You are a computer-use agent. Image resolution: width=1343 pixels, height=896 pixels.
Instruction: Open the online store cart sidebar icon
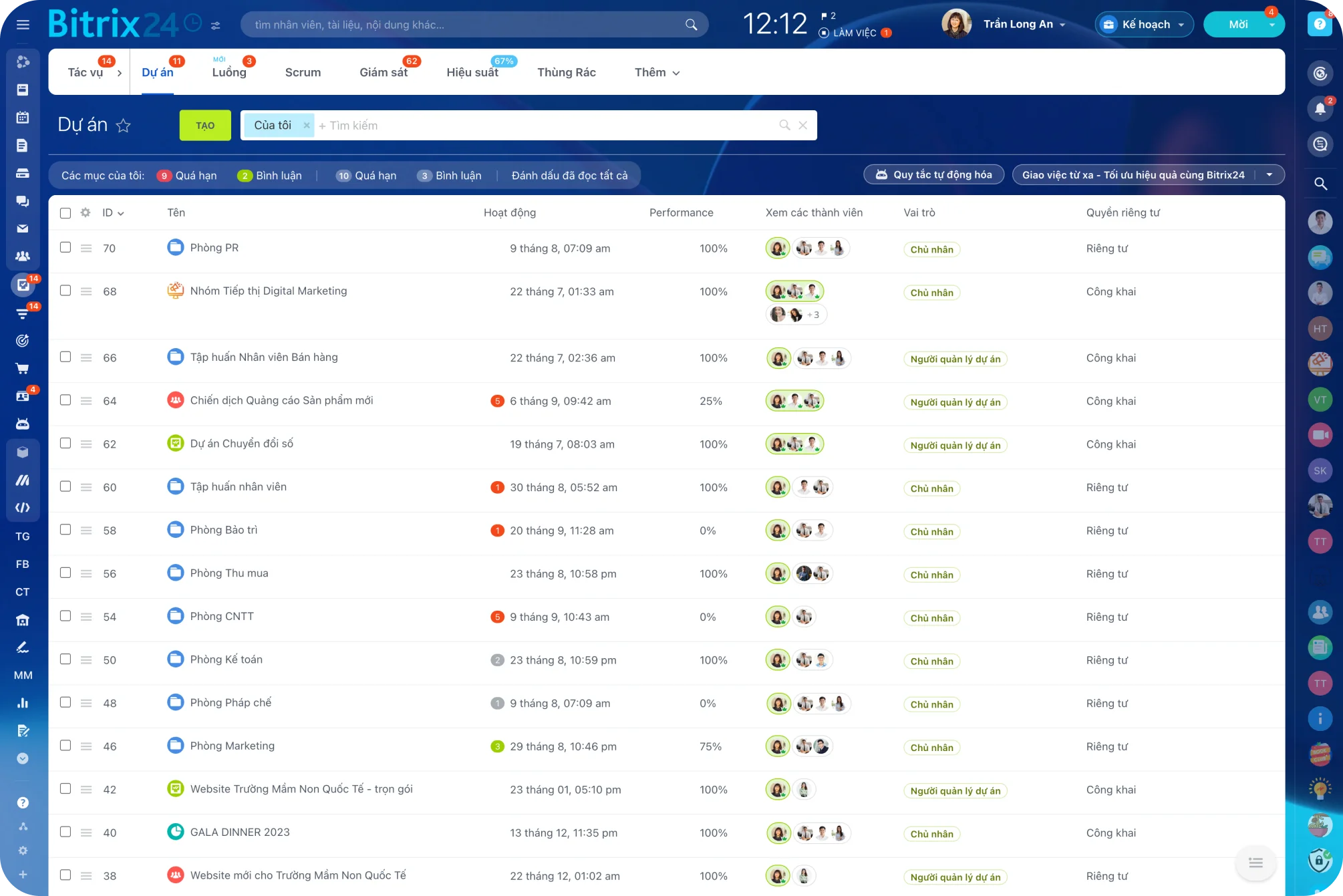pyautogui.click(x=23, y=368)
